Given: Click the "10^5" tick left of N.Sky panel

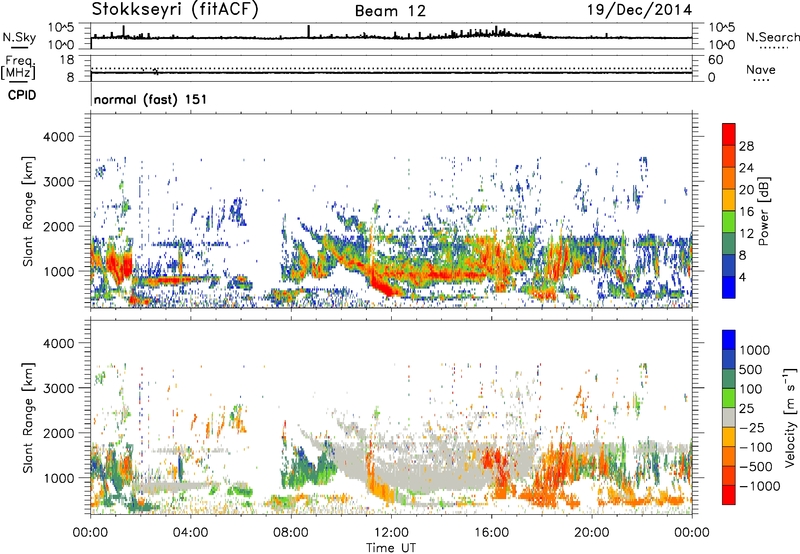Looking at the screenshot, I should click(61, 28).
